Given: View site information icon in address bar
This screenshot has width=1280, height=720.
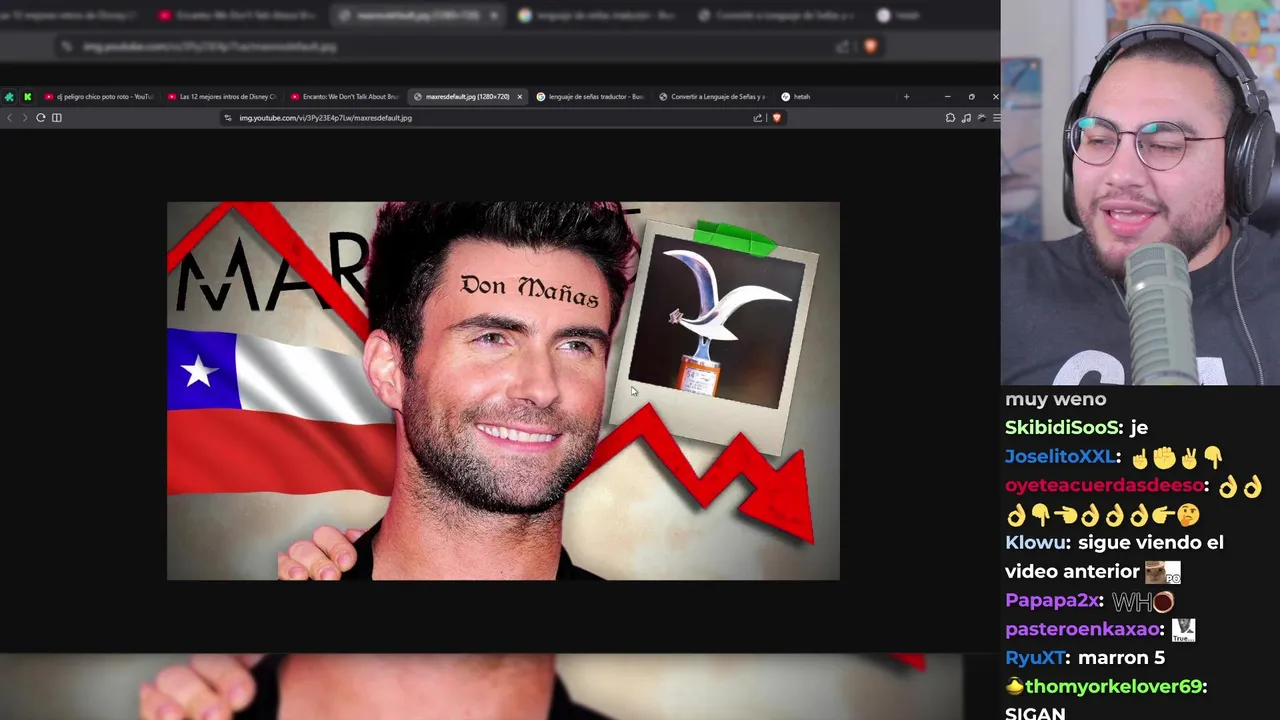Looking at the screenshot, I should tap(228, 118).
